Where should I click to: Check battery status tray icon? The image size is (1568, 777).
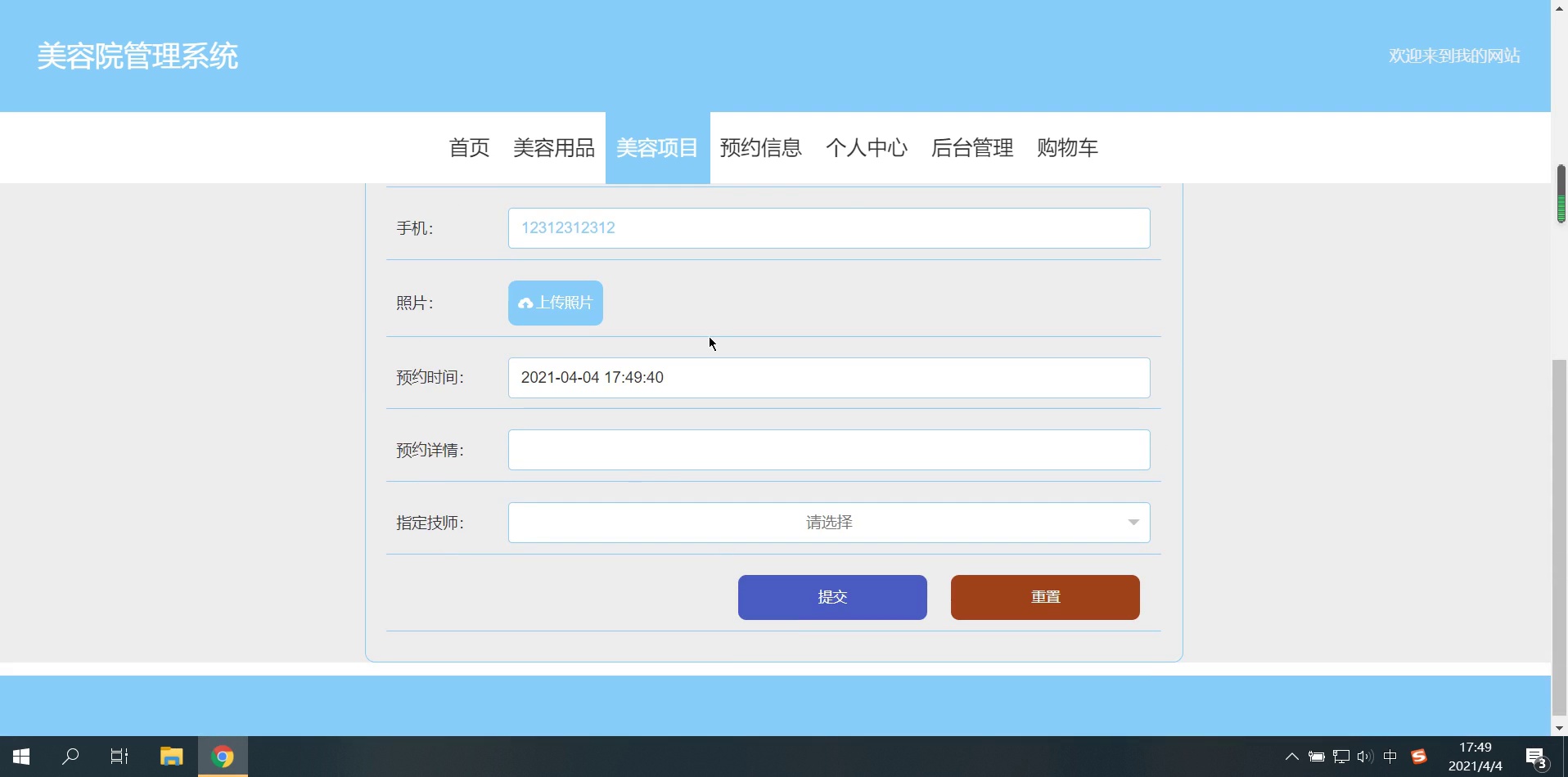[1316, 757]
